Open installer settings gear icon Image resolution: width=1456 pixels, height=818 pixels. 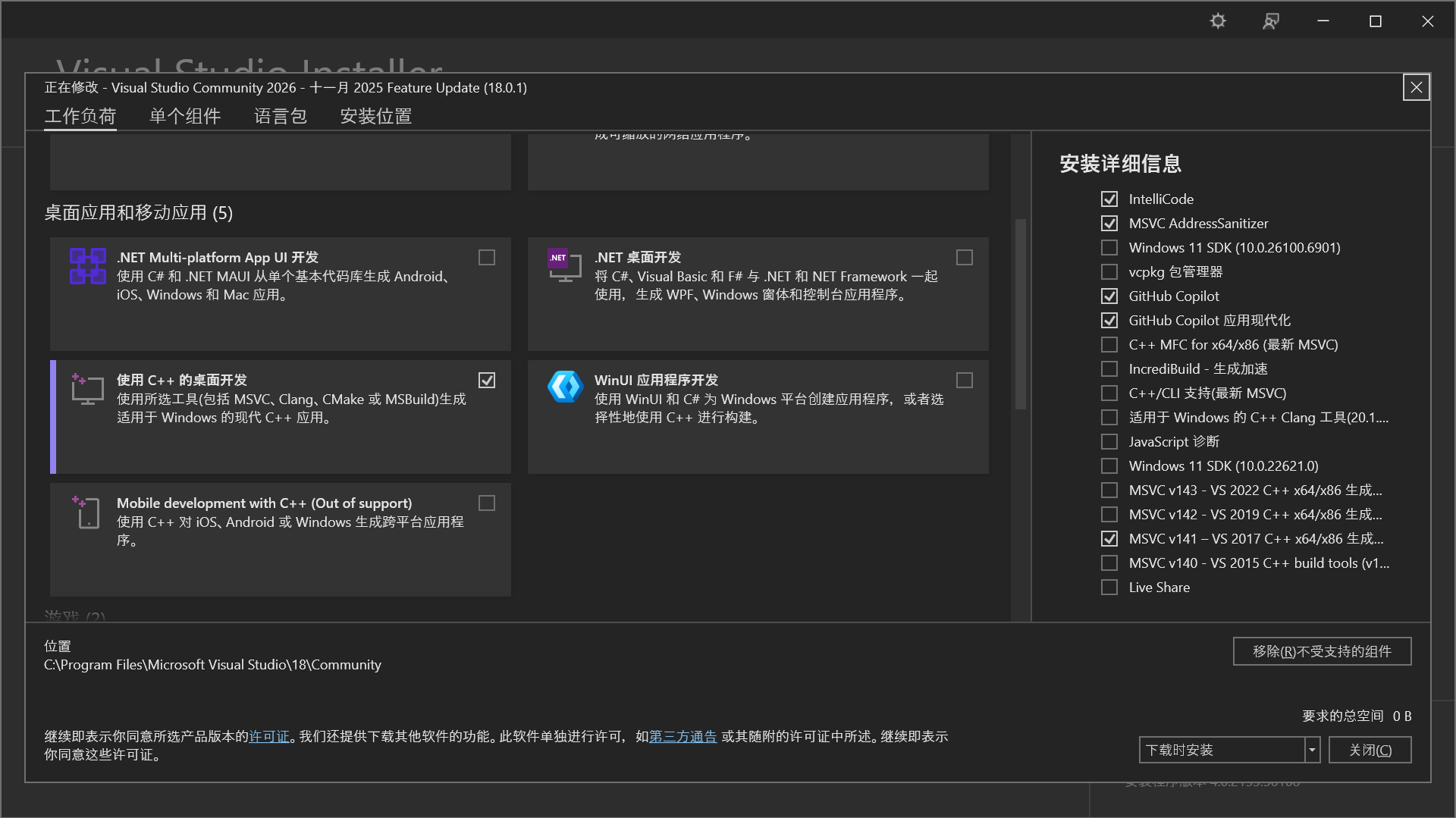(x=1218, y=21)
